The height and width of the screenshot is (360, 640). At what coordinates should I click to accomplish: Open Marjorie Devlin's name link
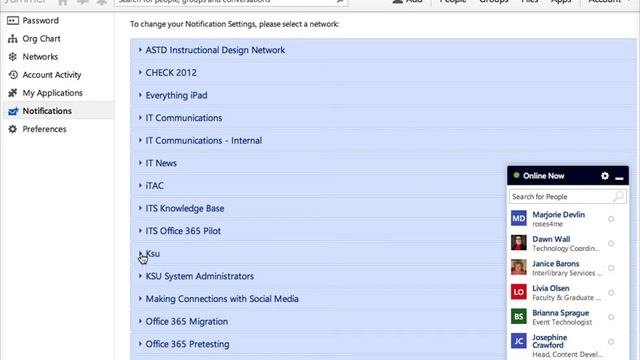tap(558, 215)
